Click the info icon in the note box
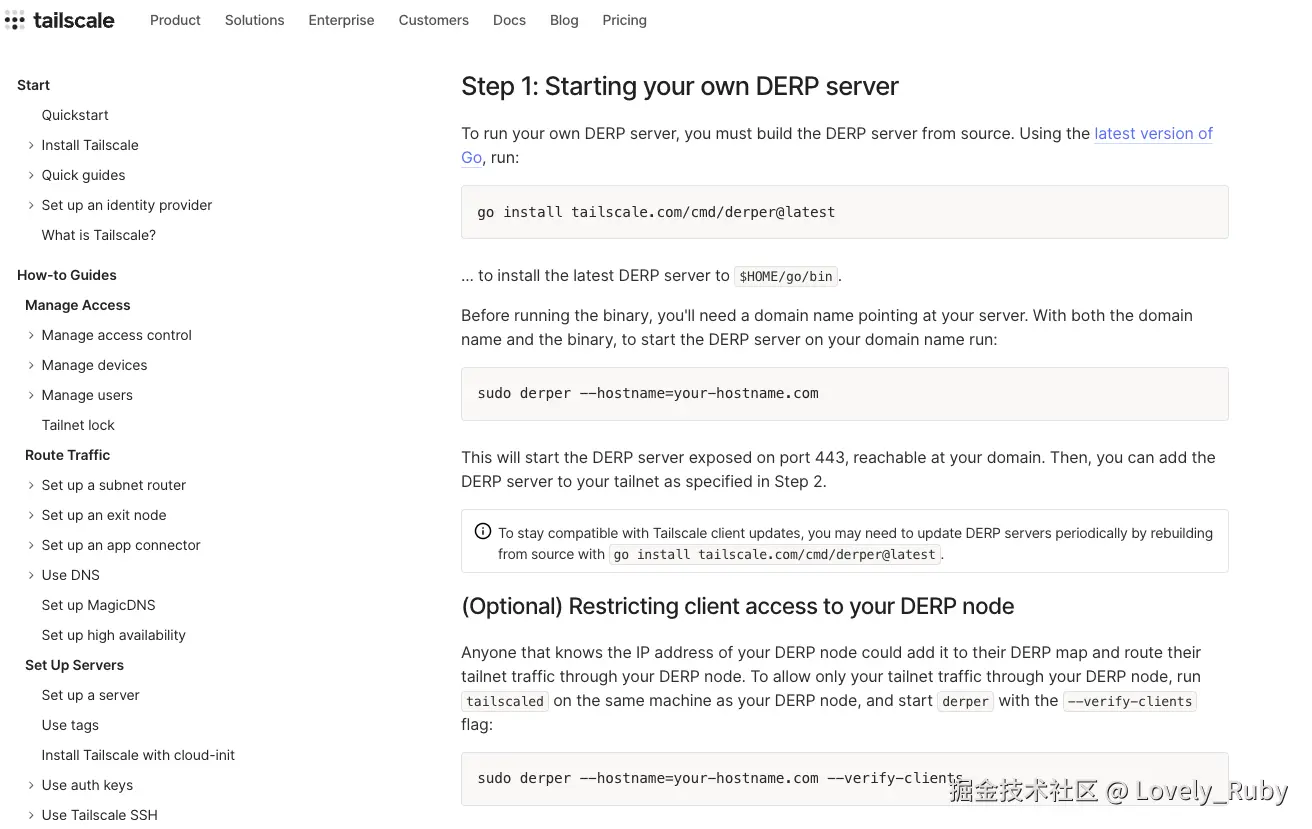1312x829 pixels. pos(483,531)
